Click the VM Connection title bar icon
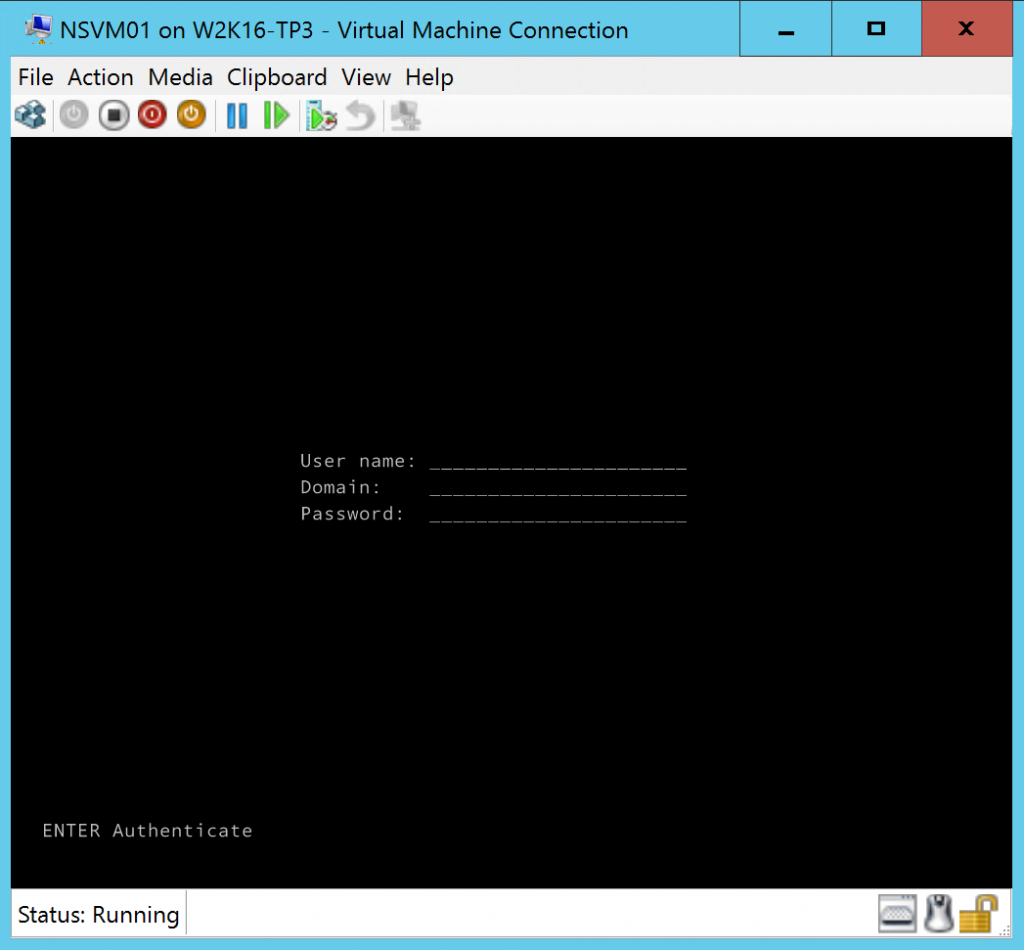 38,29
